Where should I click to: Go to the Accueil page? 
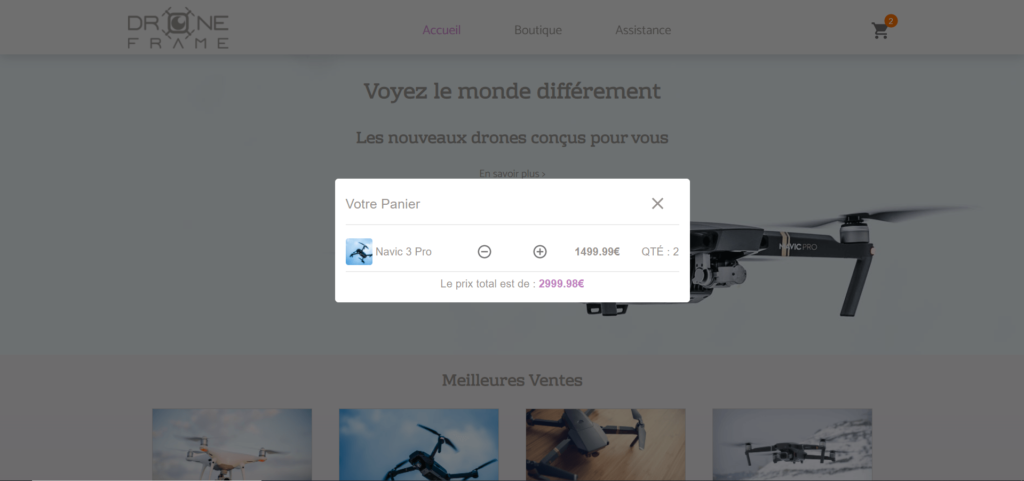coord(441,30)
